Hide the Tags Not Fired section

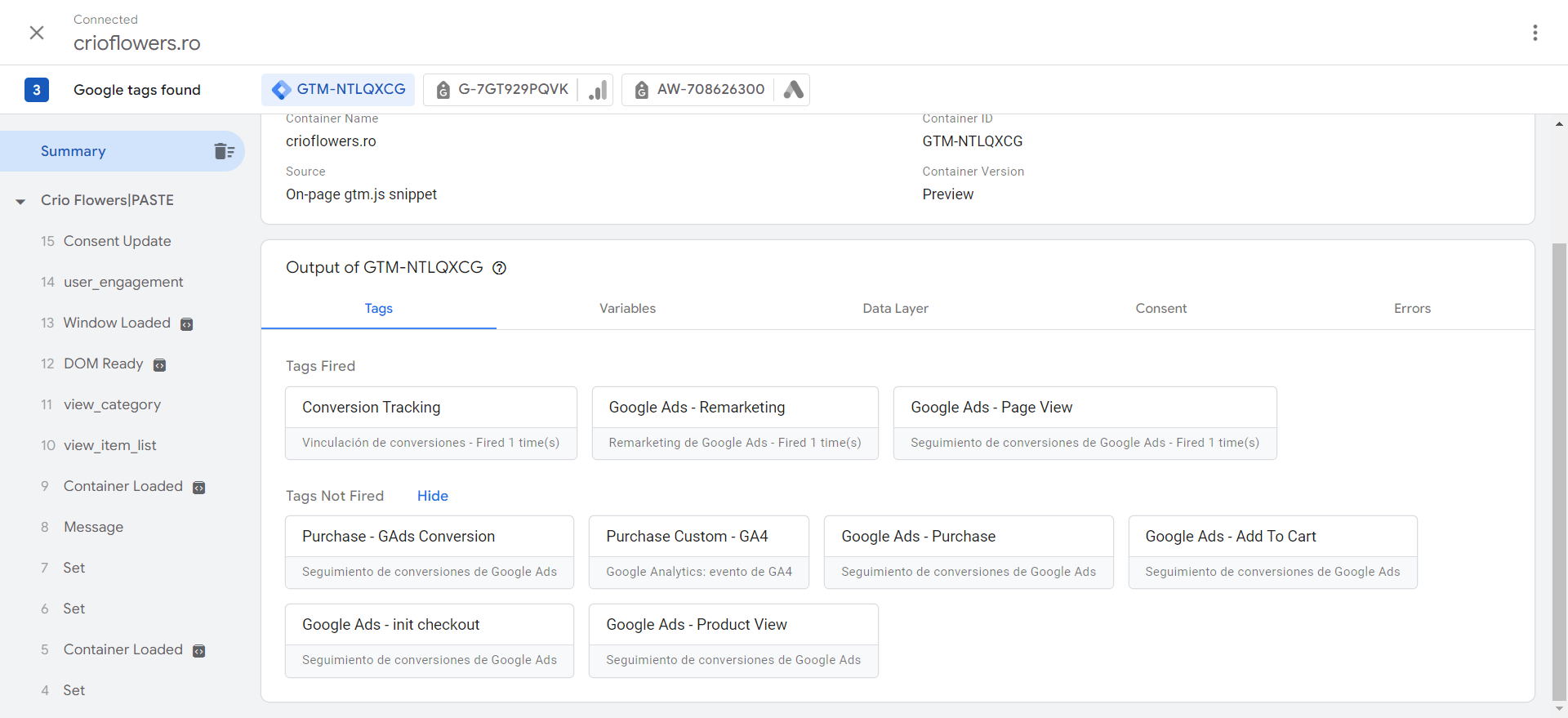tap(432, 496)
